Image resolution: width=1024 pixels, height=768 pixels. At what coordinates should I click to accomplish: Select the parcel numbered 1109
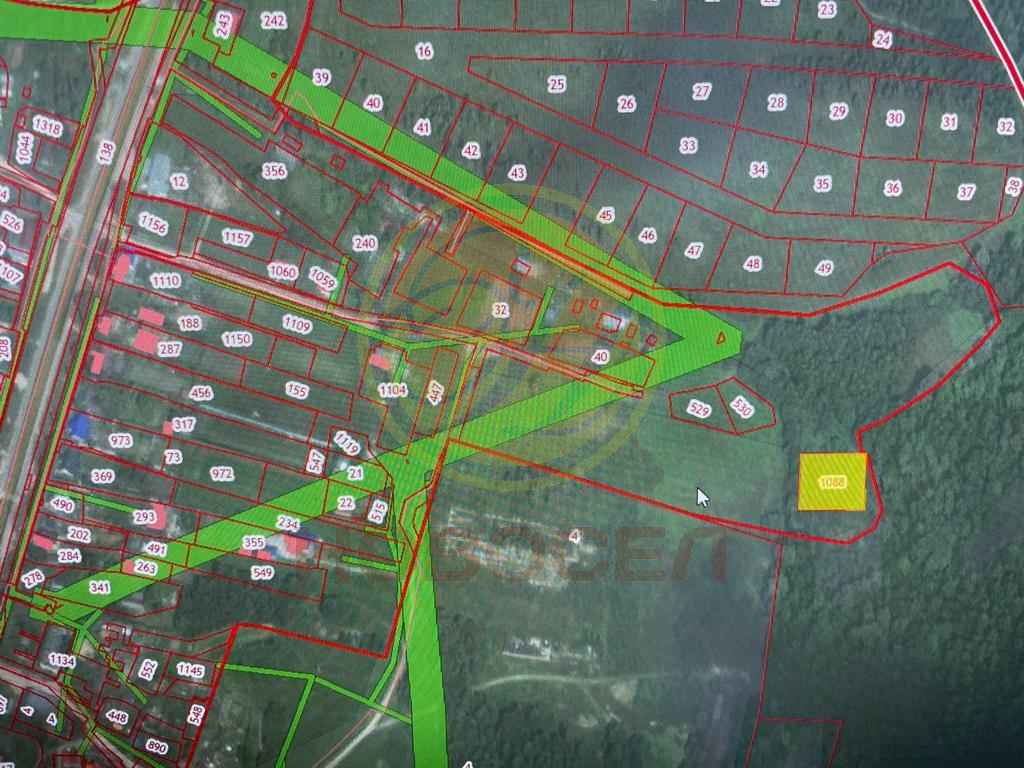296,324
